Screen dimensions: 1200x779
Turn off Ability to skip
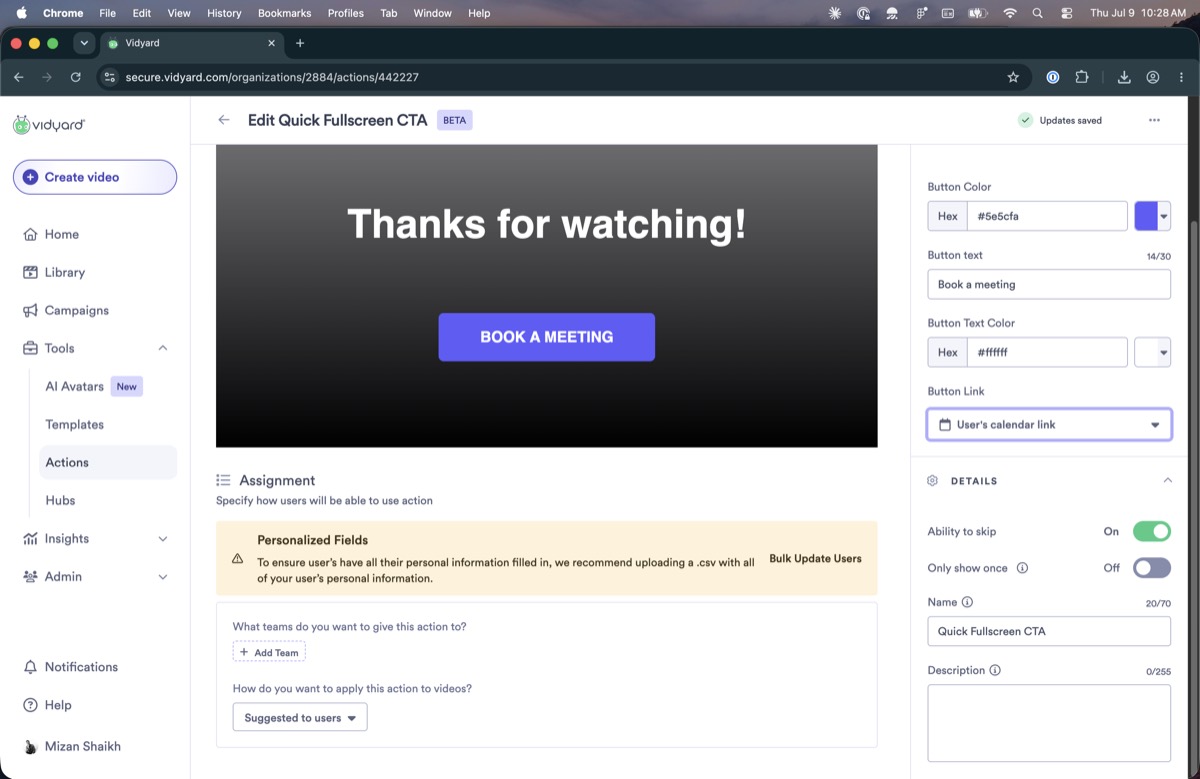click(1151, 531)
